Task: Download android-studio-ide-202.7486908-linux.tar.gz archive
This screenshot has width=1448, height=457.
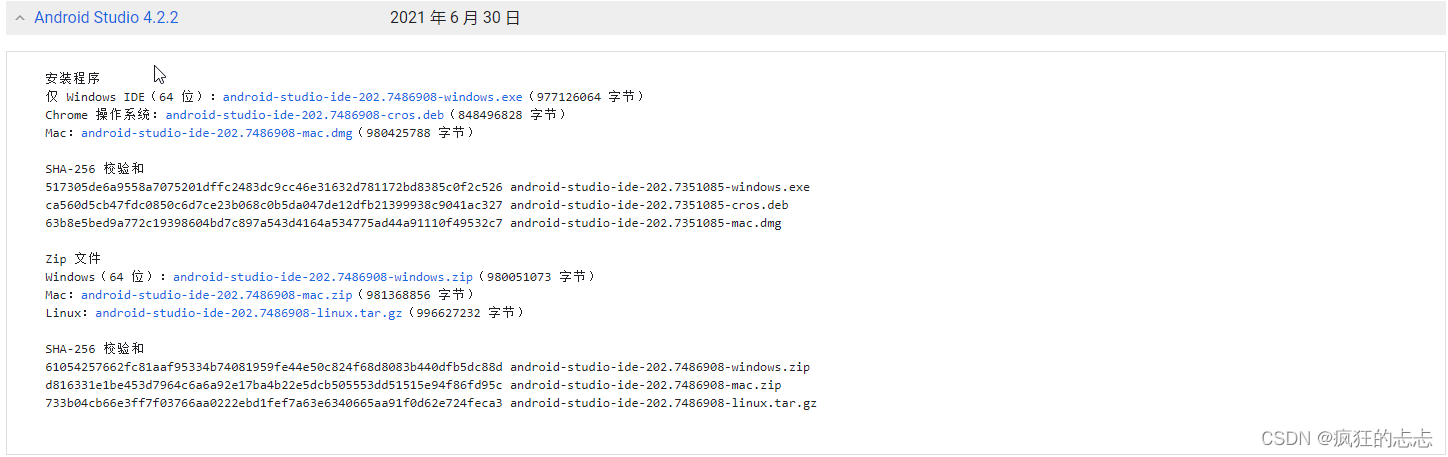Action: (x=249, y=313)
